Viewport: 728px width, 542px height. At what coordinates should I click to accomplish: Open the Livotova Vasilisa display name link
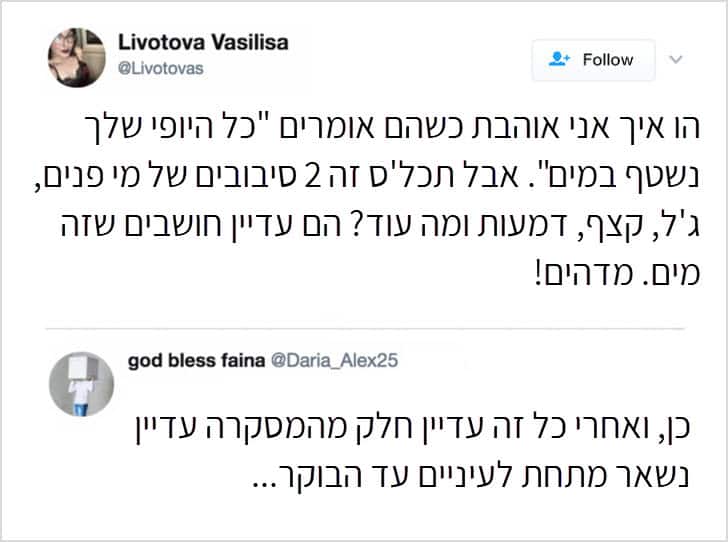(201, 44)
